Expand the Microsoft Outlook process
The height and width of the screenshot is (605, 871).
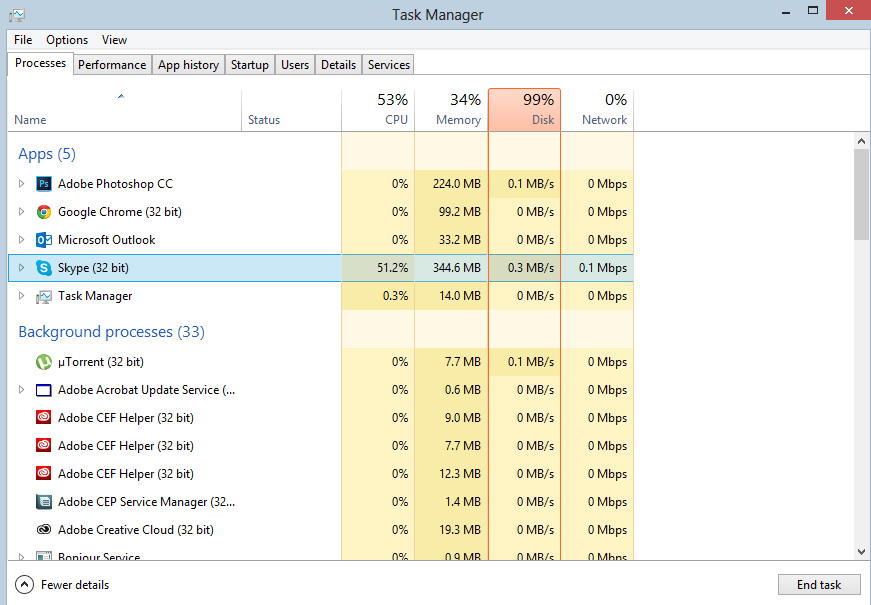(21, 239)
